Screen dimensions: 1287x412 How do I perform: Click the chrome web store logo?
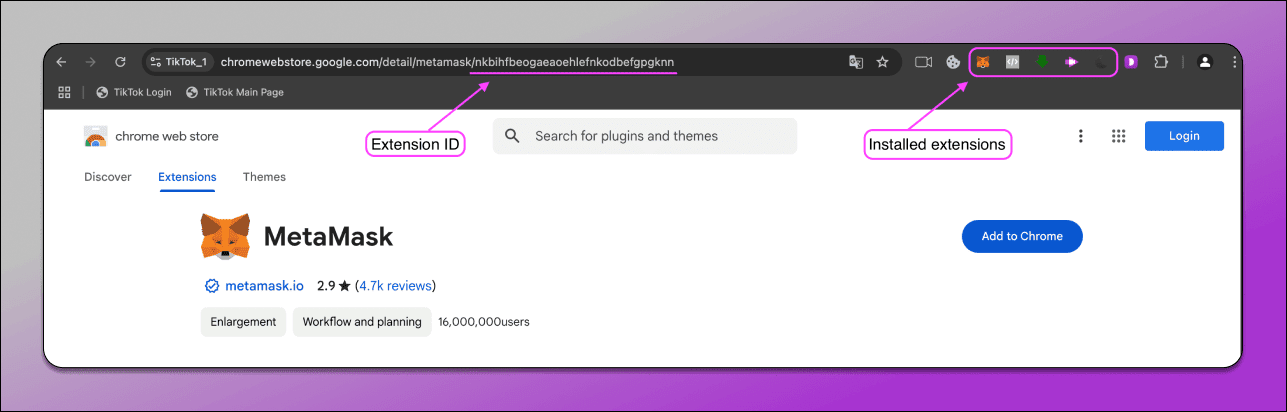[95, 137]
